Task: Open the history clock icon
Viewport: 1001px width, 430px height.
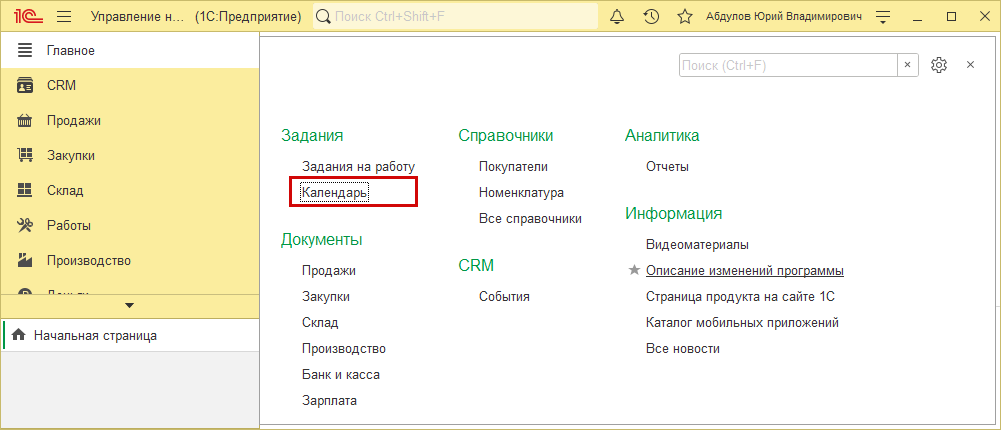Action: tap(651, 17)
